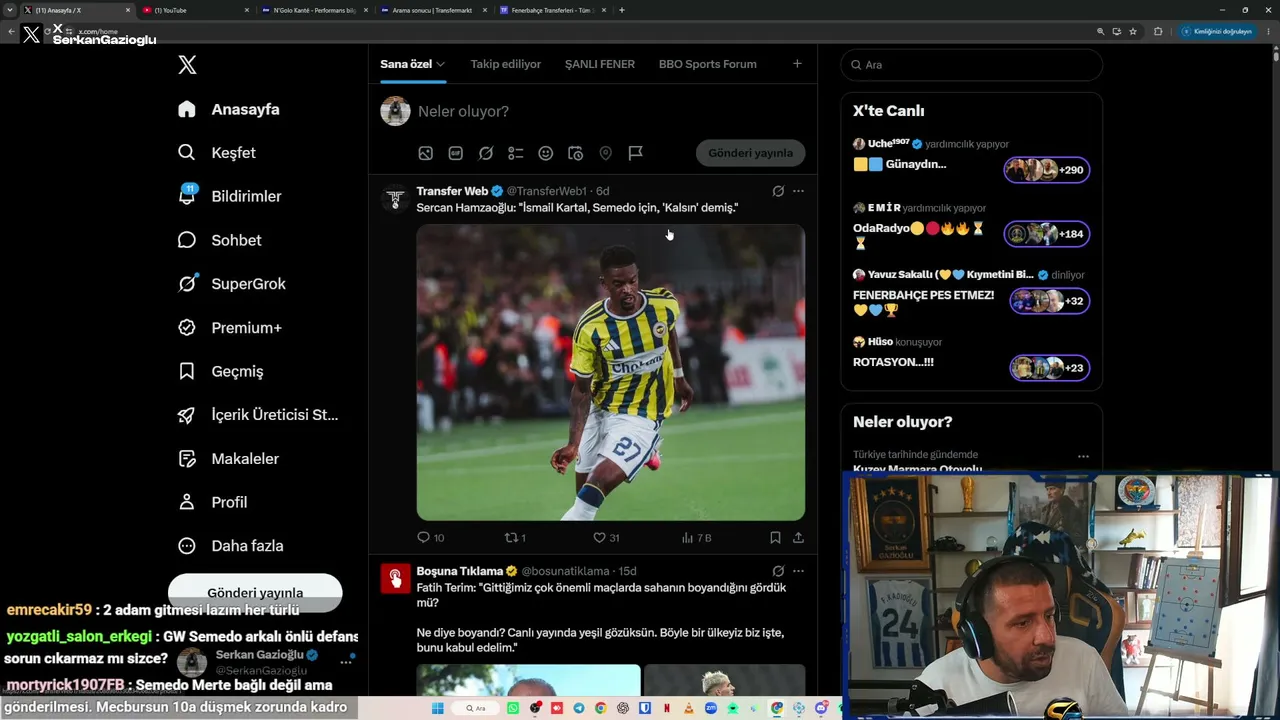Open the Windows Start menu

point(438,708)
